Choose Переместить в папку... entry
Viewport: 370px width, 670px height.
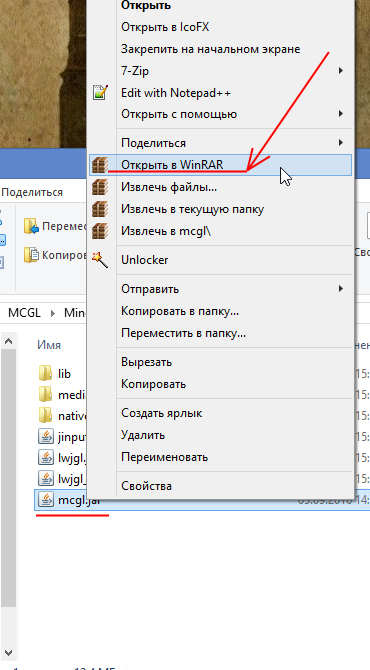click(x=183, y=333)
